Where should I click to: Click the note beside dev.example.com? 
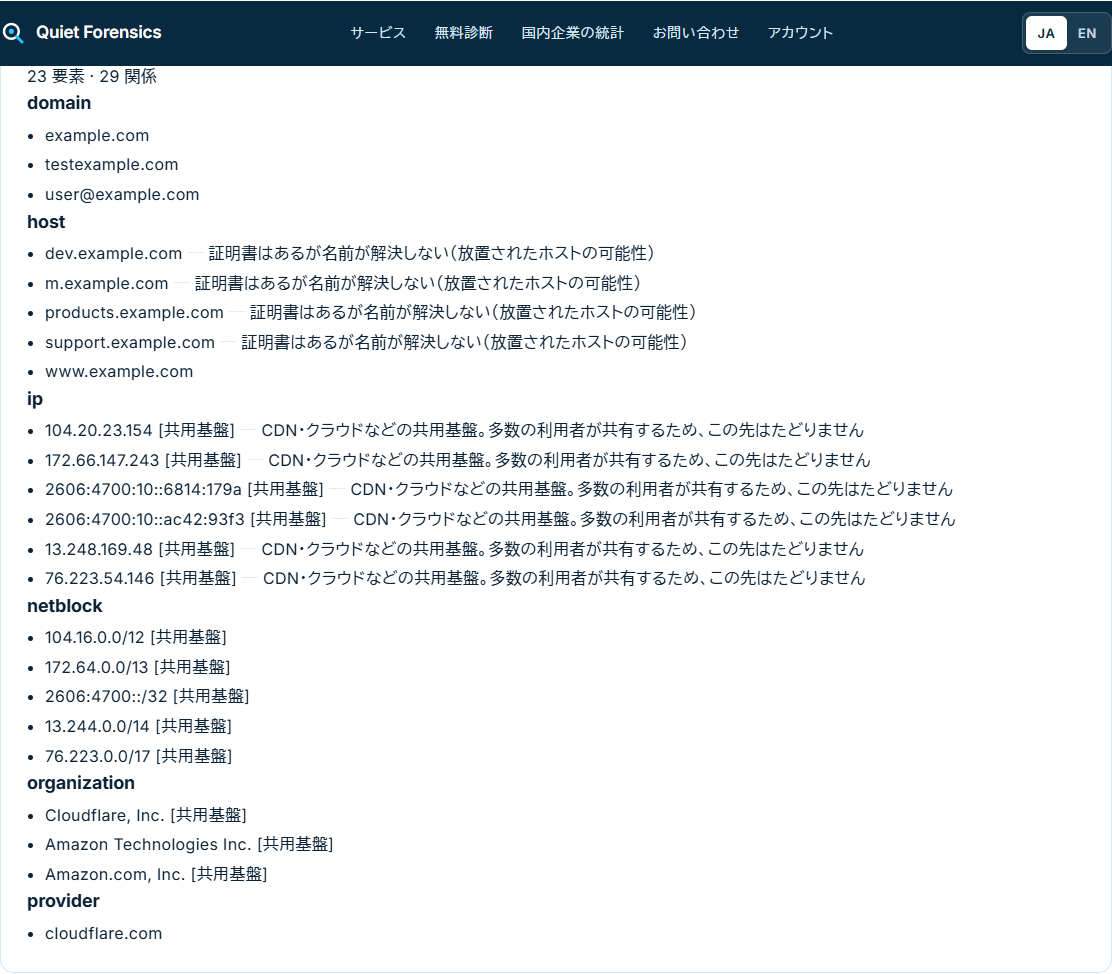[431, 253]
